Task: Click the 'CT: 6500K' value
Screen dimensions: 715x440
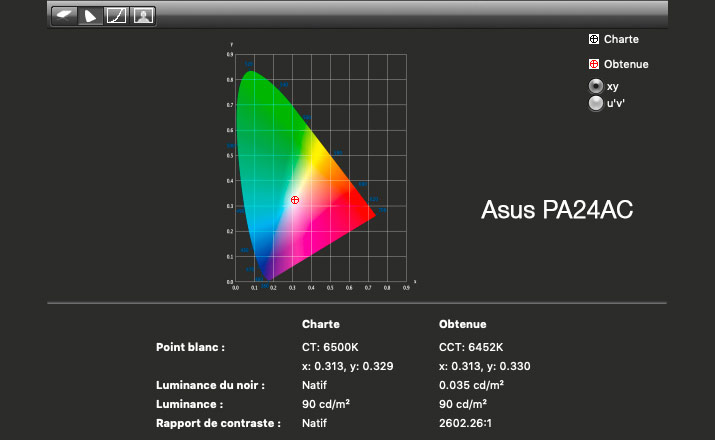Action: pos(330,347)
